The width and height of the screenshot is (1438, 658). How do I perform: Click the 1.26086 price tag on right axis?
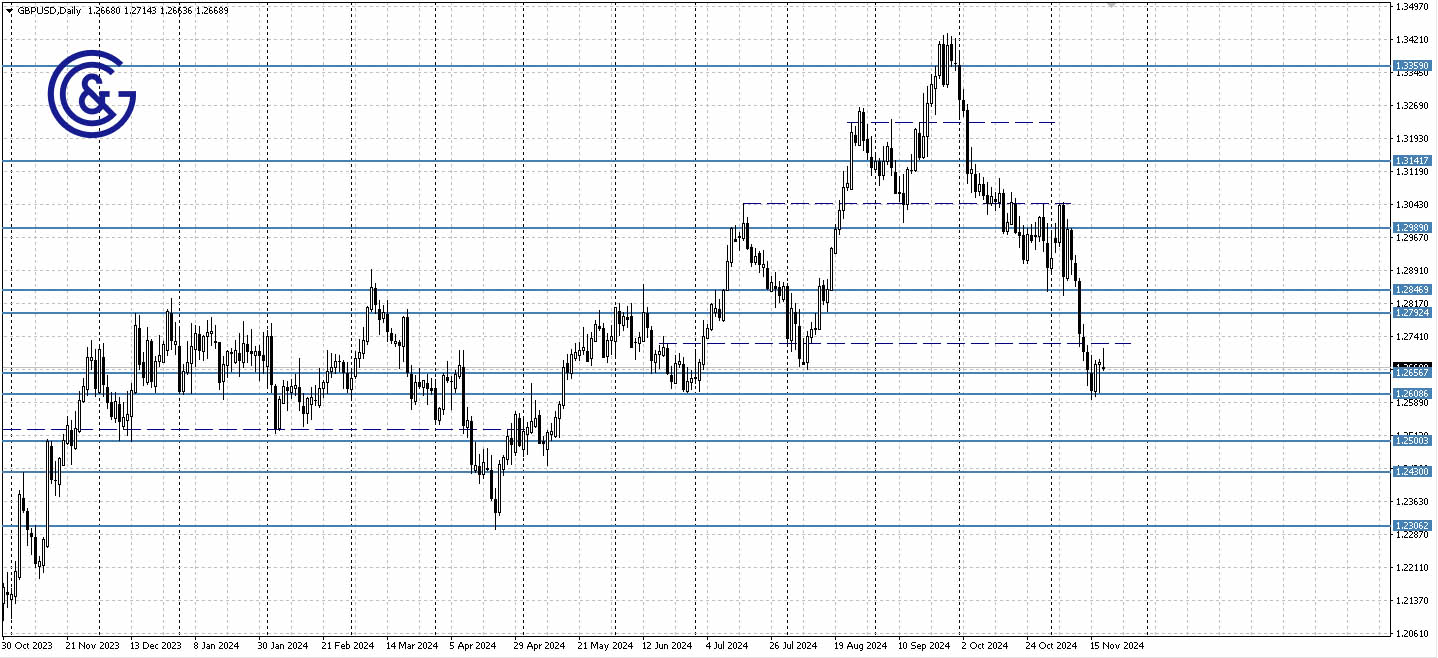(x=1413, y=392)
